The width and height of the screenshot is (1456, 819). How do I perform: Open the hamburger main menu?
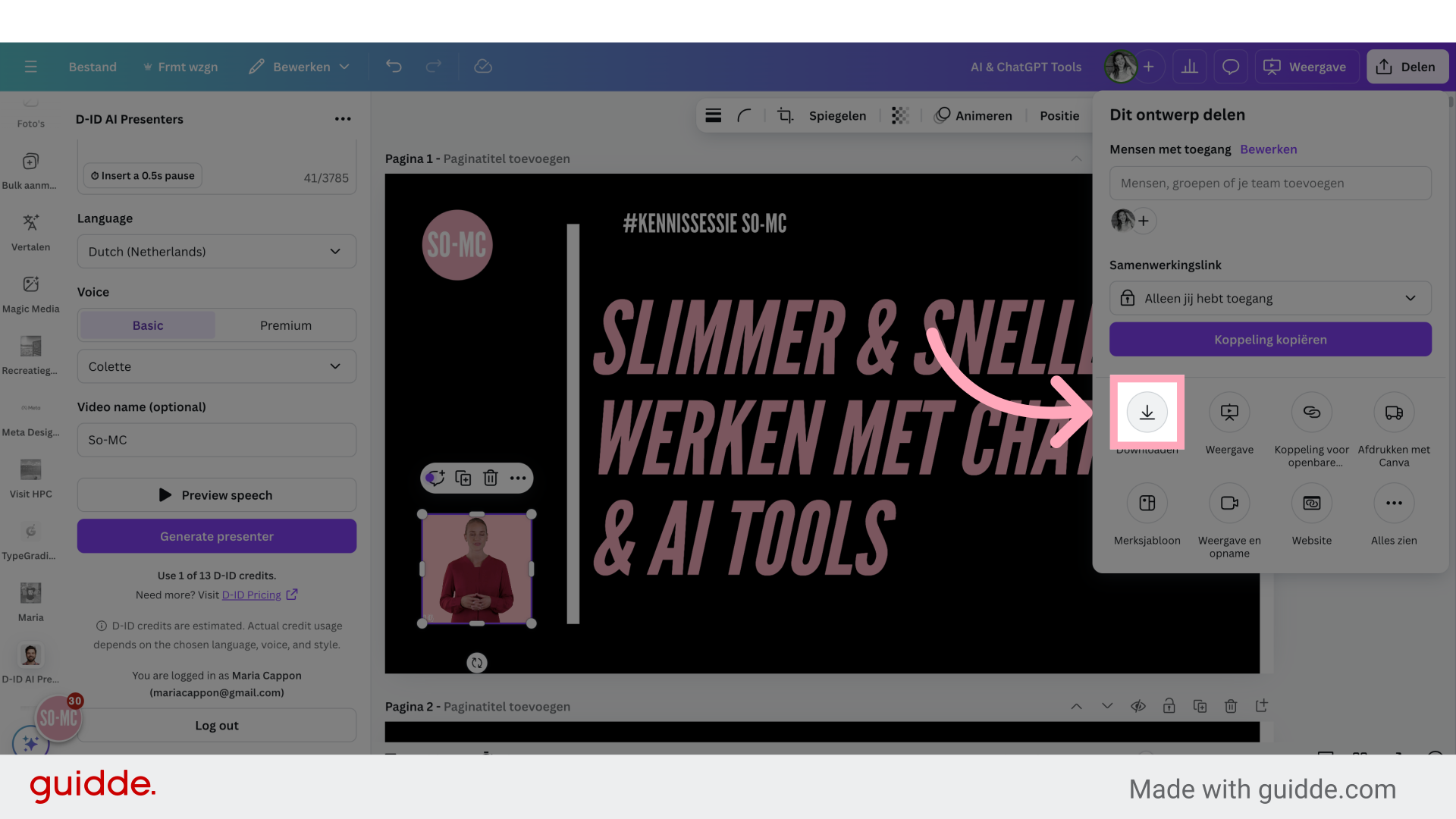(30, 67)
